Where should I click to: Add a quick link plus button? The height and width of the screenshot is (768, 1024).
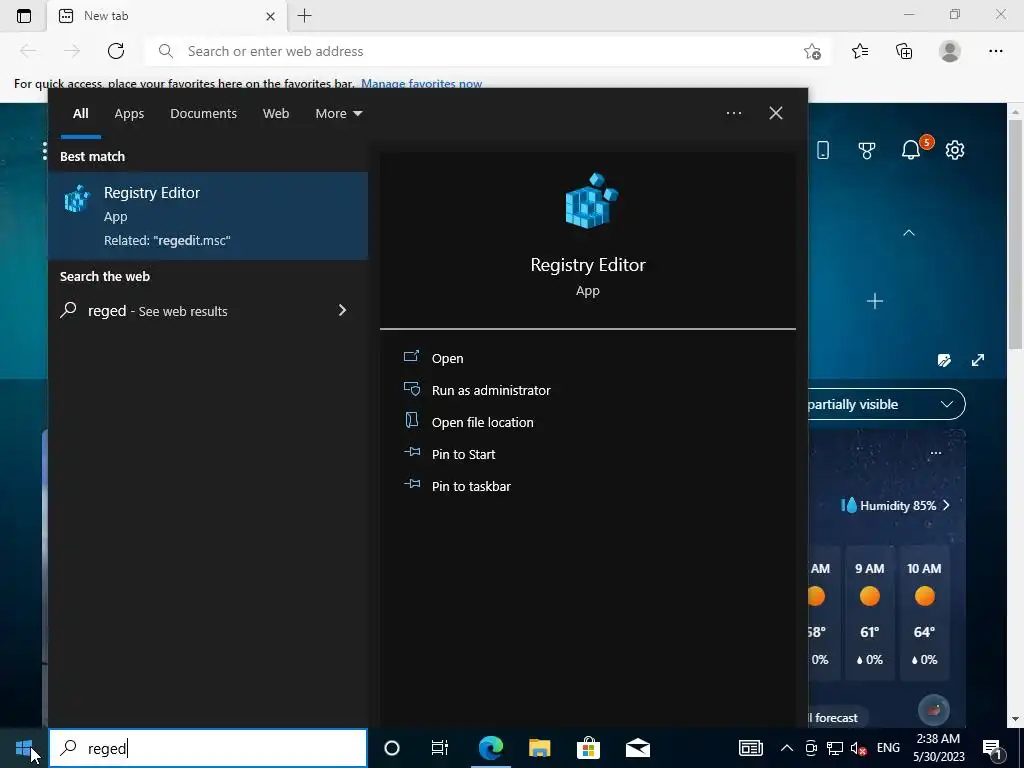point(874,301)
